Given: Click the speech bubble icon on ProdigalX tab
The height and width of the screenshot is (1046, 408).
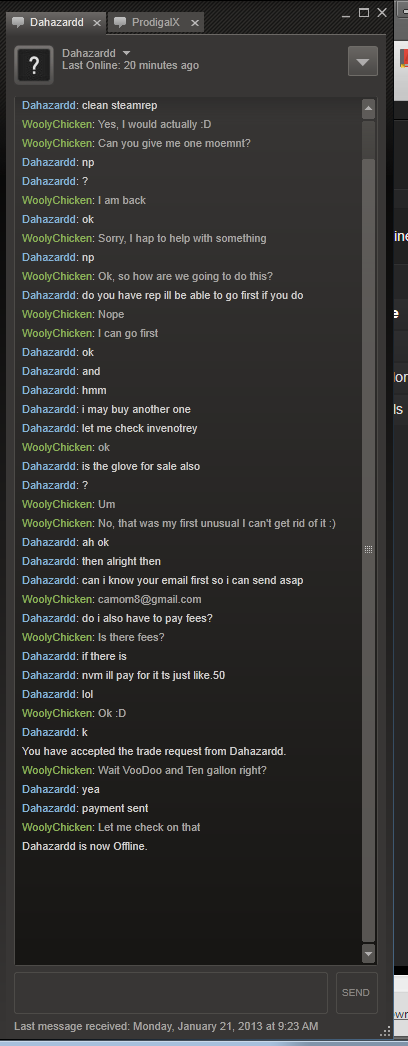Looking at the screenshot, I should click(x=120, y=23).
